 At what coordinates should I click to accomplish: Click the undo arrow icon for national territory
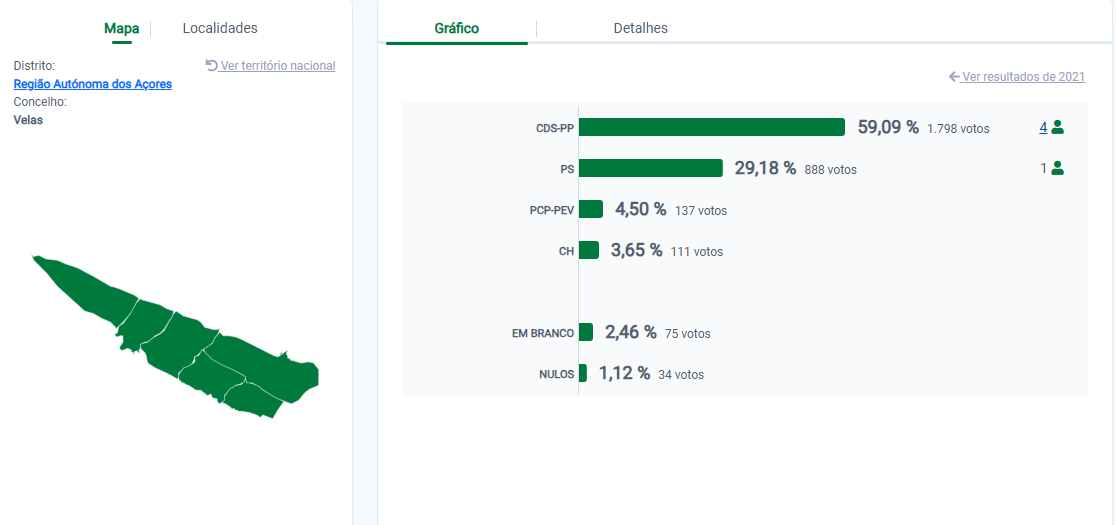(x=211, y=66)
